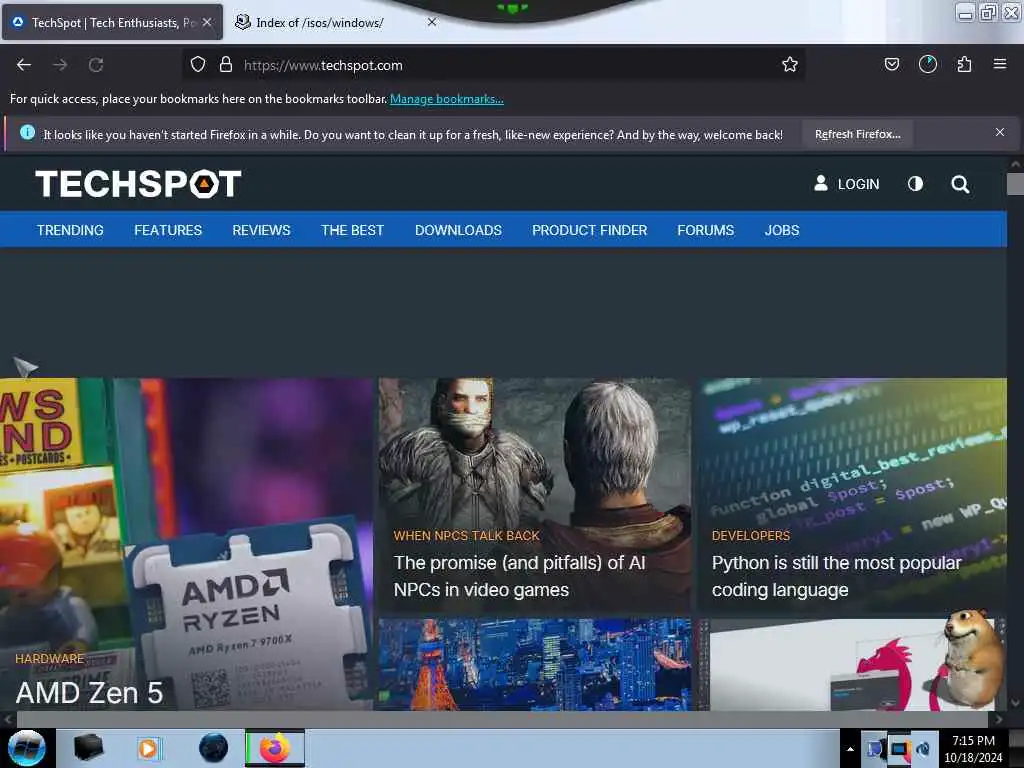Image resolution: width=1024 pixels, height=768 pixels.
Task: Click the TechSpot logo
Action: click(138, 184)
